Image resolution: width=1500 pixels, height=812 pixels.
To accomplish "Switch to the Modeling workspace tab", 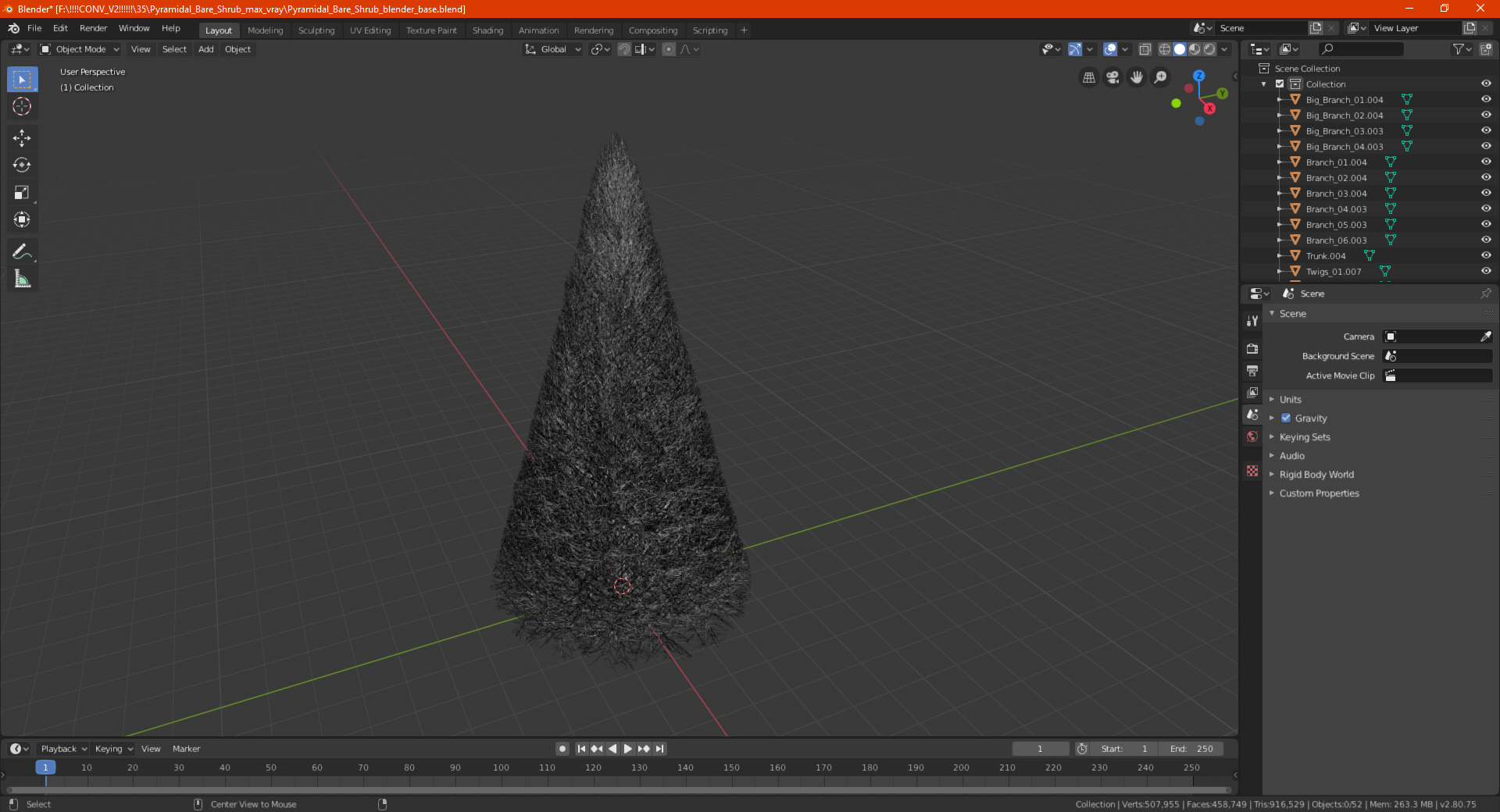I will point(265,30).
